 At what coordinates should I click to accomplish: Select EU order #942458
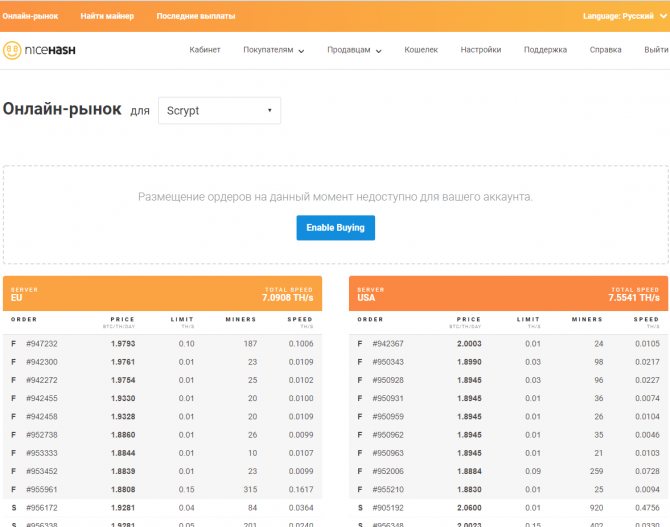point(162,417)
